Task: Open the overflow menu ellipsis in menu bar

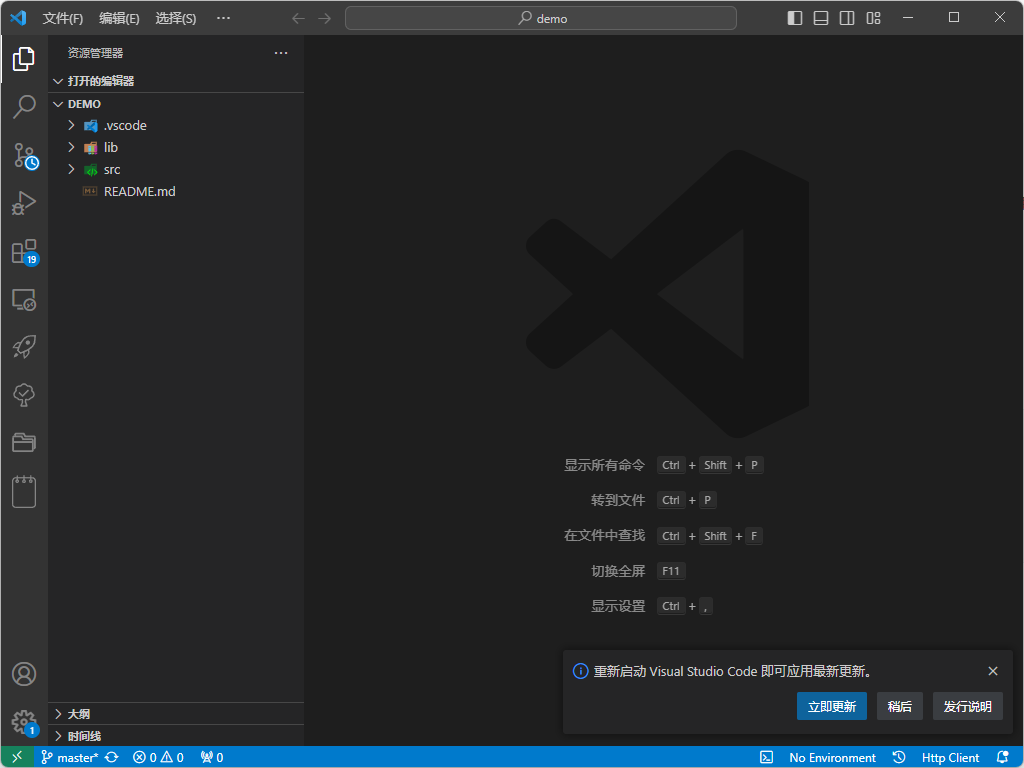Action: (x=223, y=18)
